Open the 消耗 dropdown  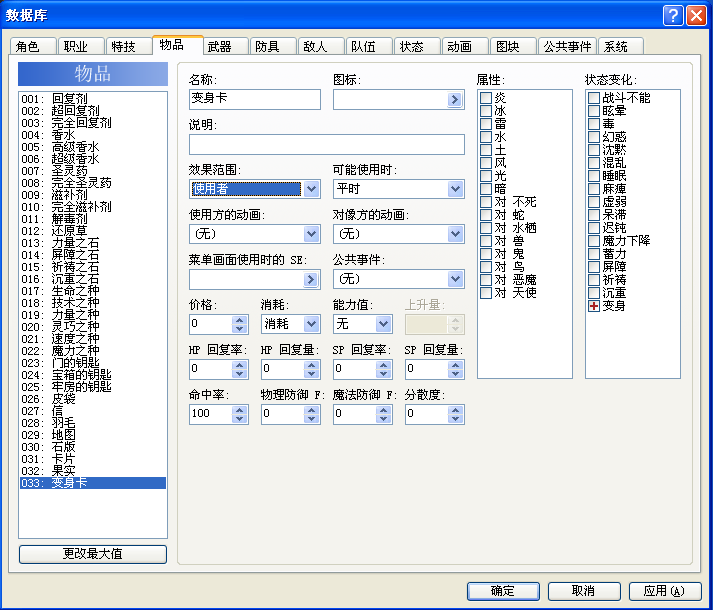(x=311, y=324)
